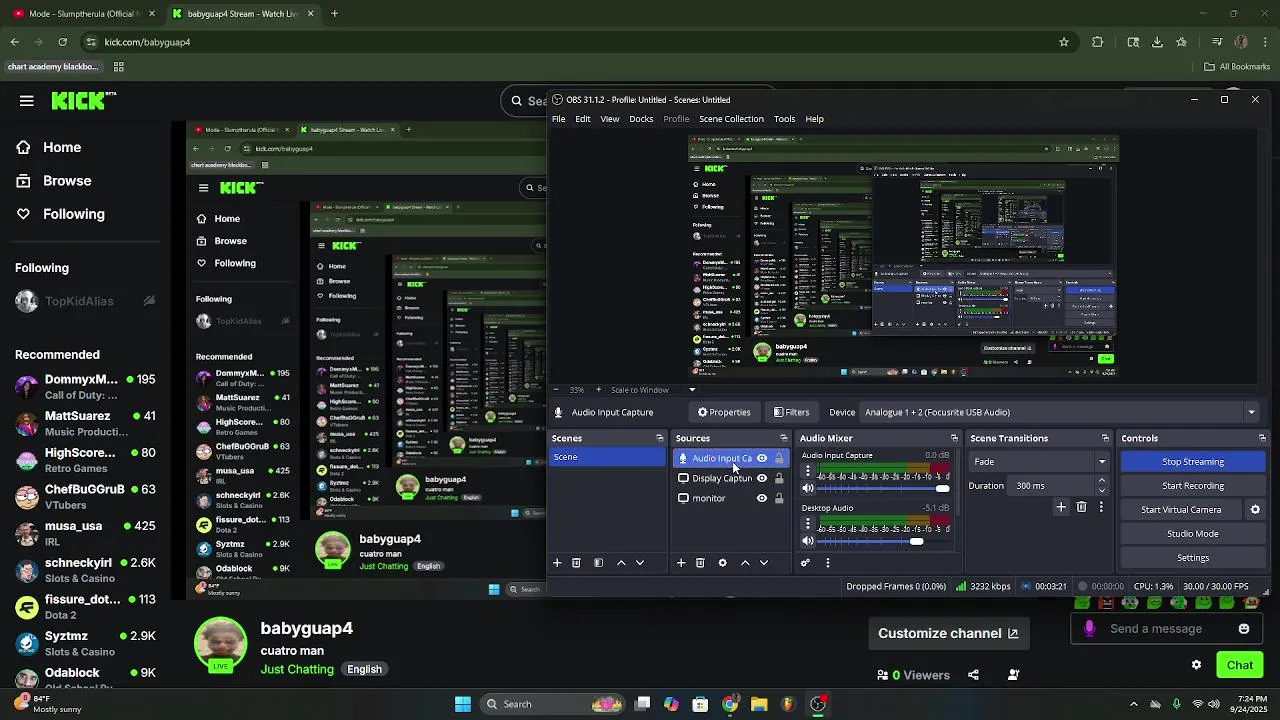Undock Sources panel icon
The height and width of the screenshot is (720, 1280).
click(x=783, y=438)
